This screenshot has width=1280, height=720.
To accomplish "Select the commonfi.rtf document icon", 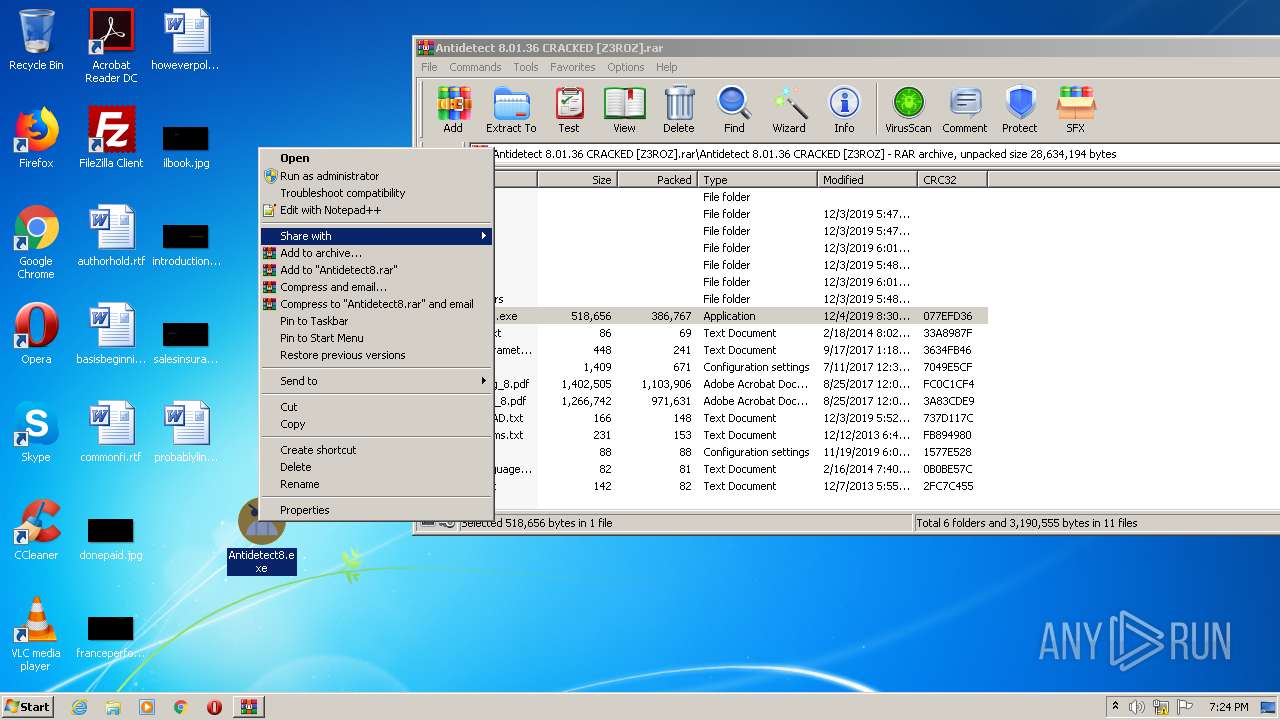I will coord(111,432).
